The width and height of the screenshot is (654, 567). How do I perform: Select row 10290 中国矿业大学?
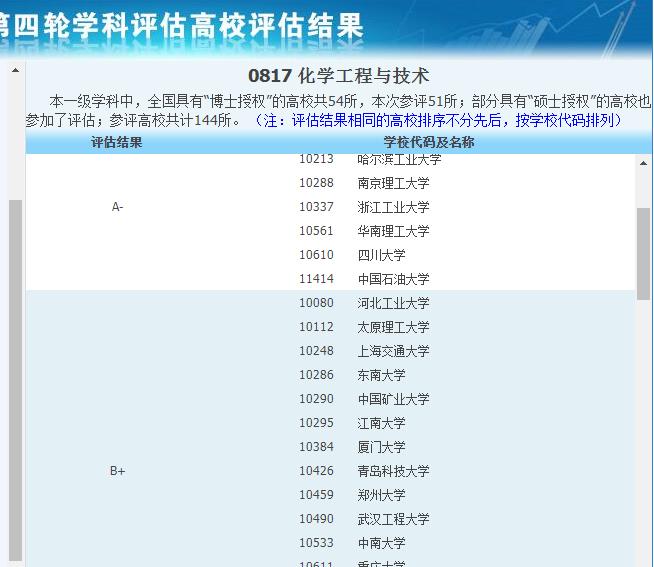pos(364,399)
